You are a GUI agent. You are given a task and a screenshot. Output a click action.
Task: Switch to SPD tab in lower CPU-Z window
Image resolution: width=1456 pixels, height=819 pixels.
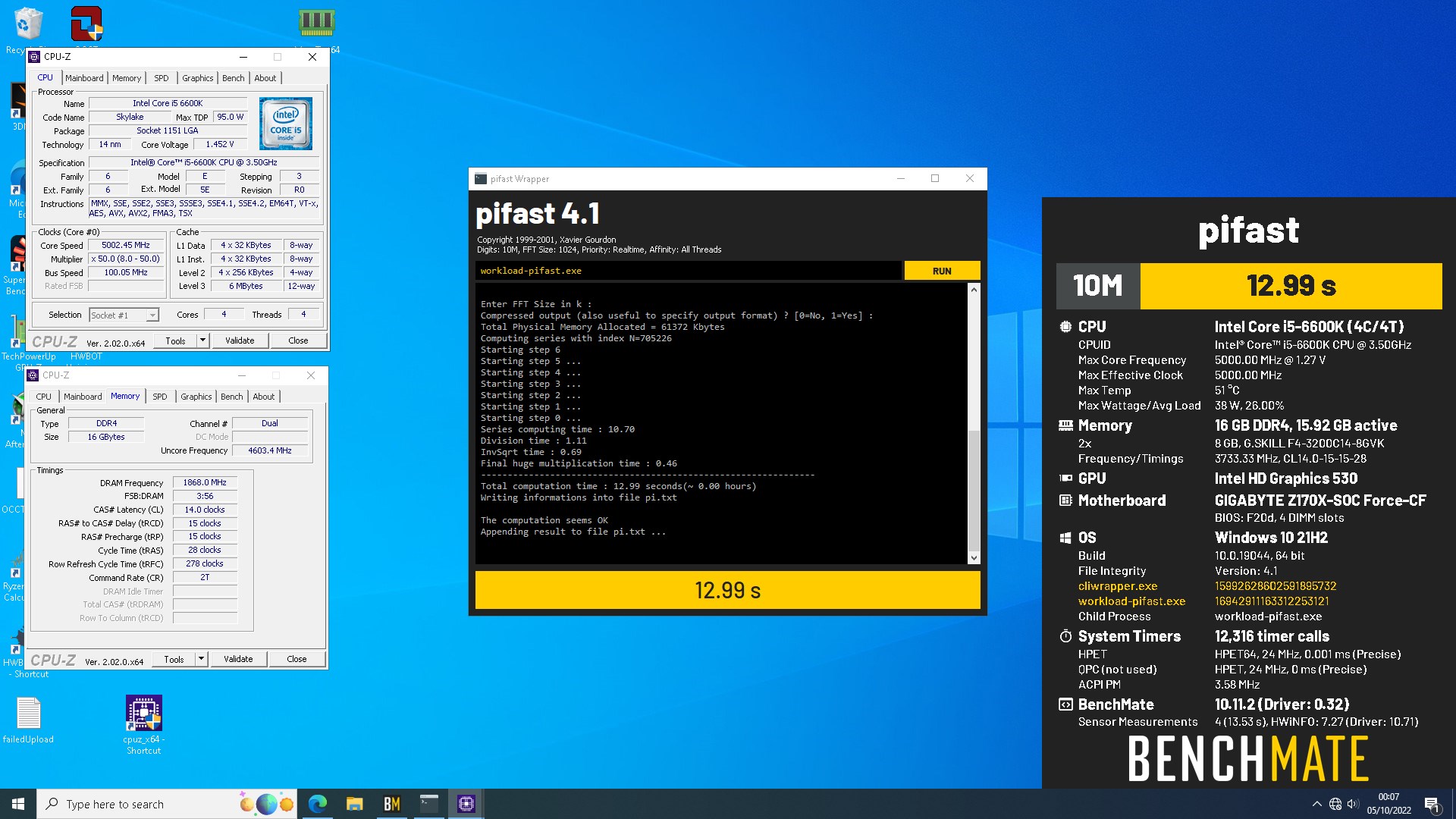(160, 397)
